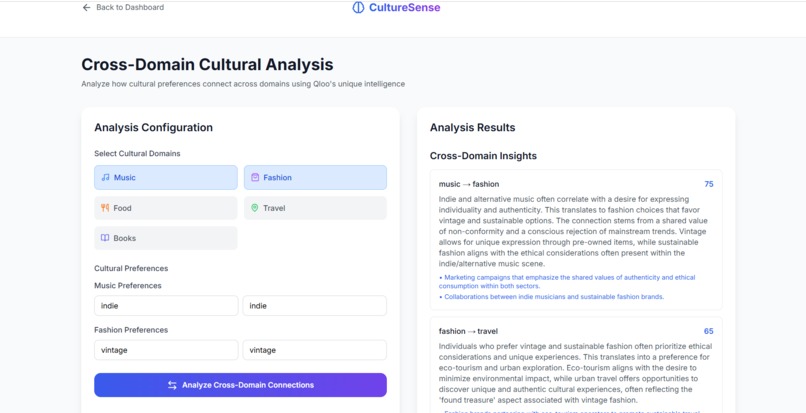This screenshot has width=806, height=413.
Task: Click the 'fashion → travel' insight heading
Action: point(468,331)
